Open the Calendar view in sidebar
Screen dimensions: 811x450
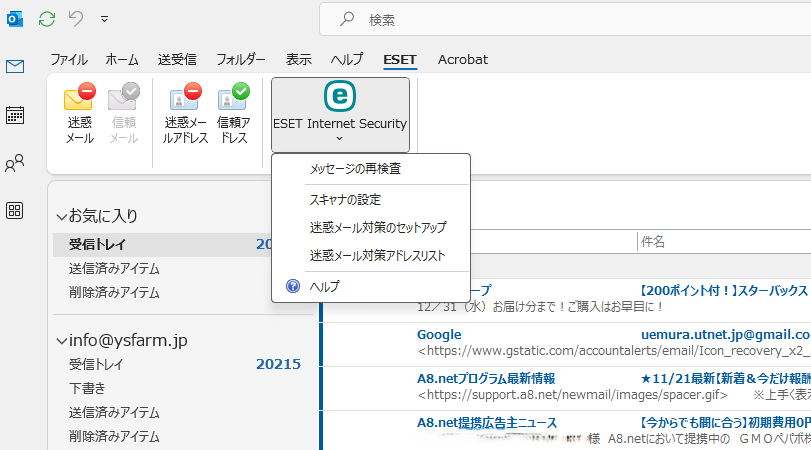[x=15, y=114]
